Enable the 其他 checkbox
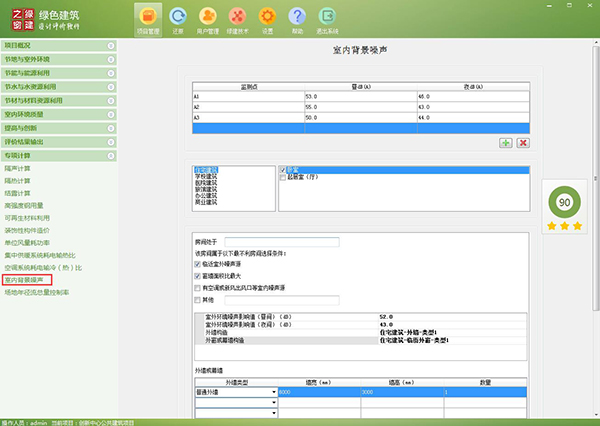 (196, 299)
